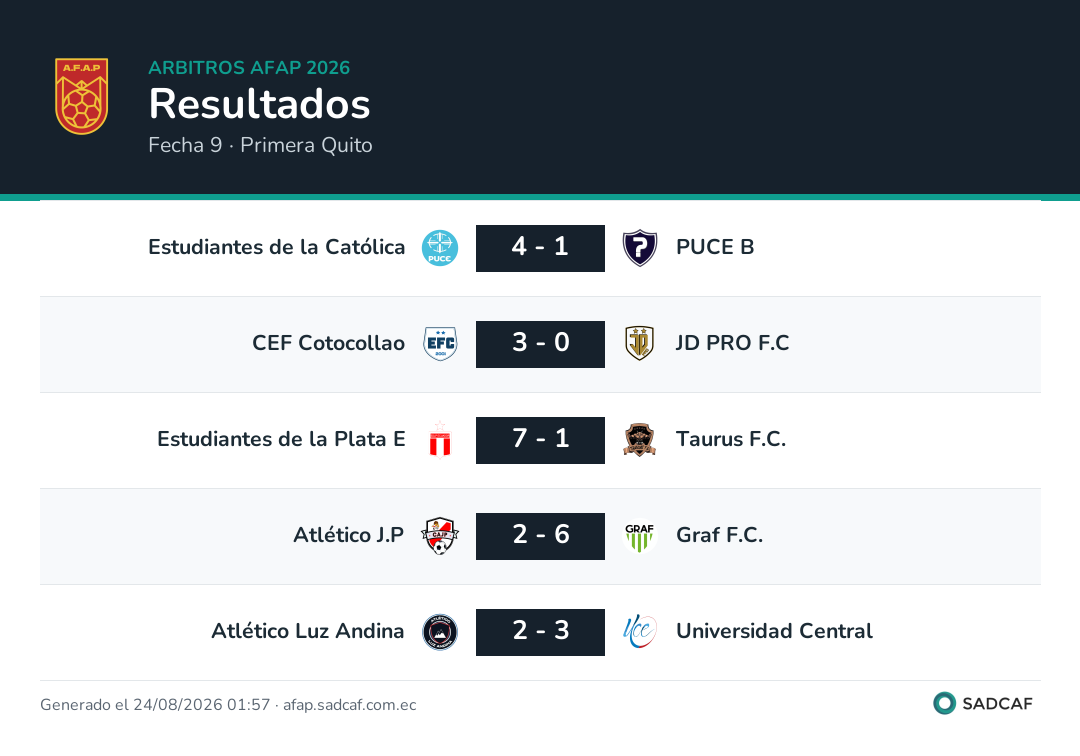This screenshot has height=756, width=1080.
Task: Click Atlético Luz Andina round crest
Action: 440,632
